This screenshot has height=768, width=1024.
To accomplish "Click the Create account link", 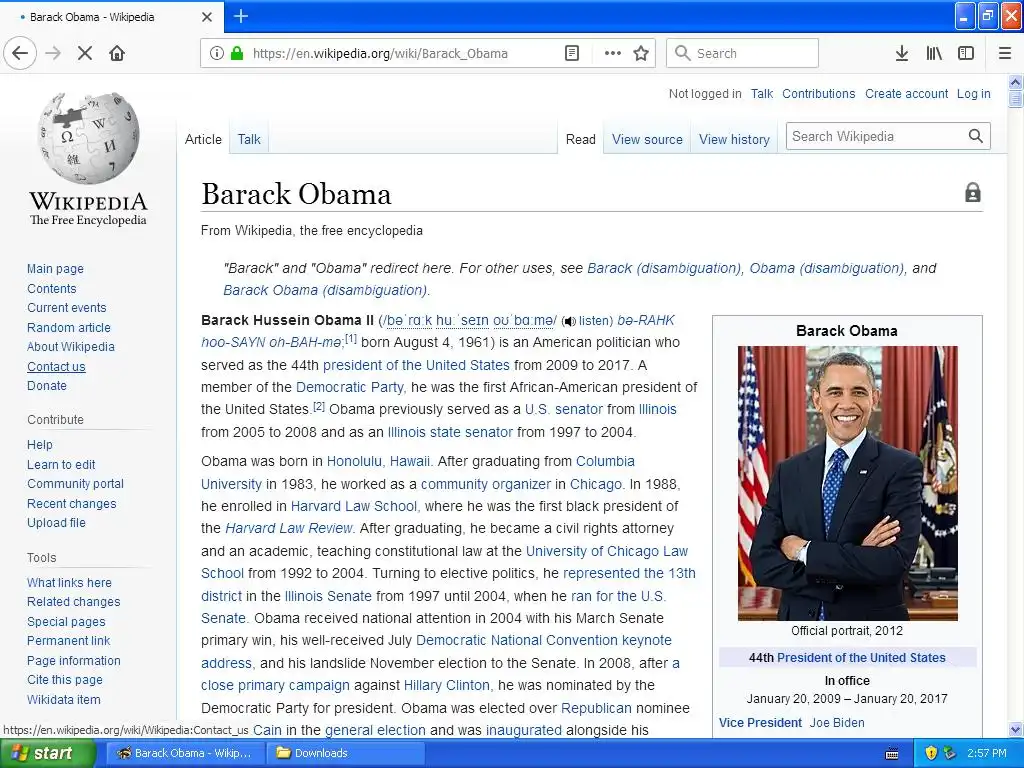I will (906, 93).
